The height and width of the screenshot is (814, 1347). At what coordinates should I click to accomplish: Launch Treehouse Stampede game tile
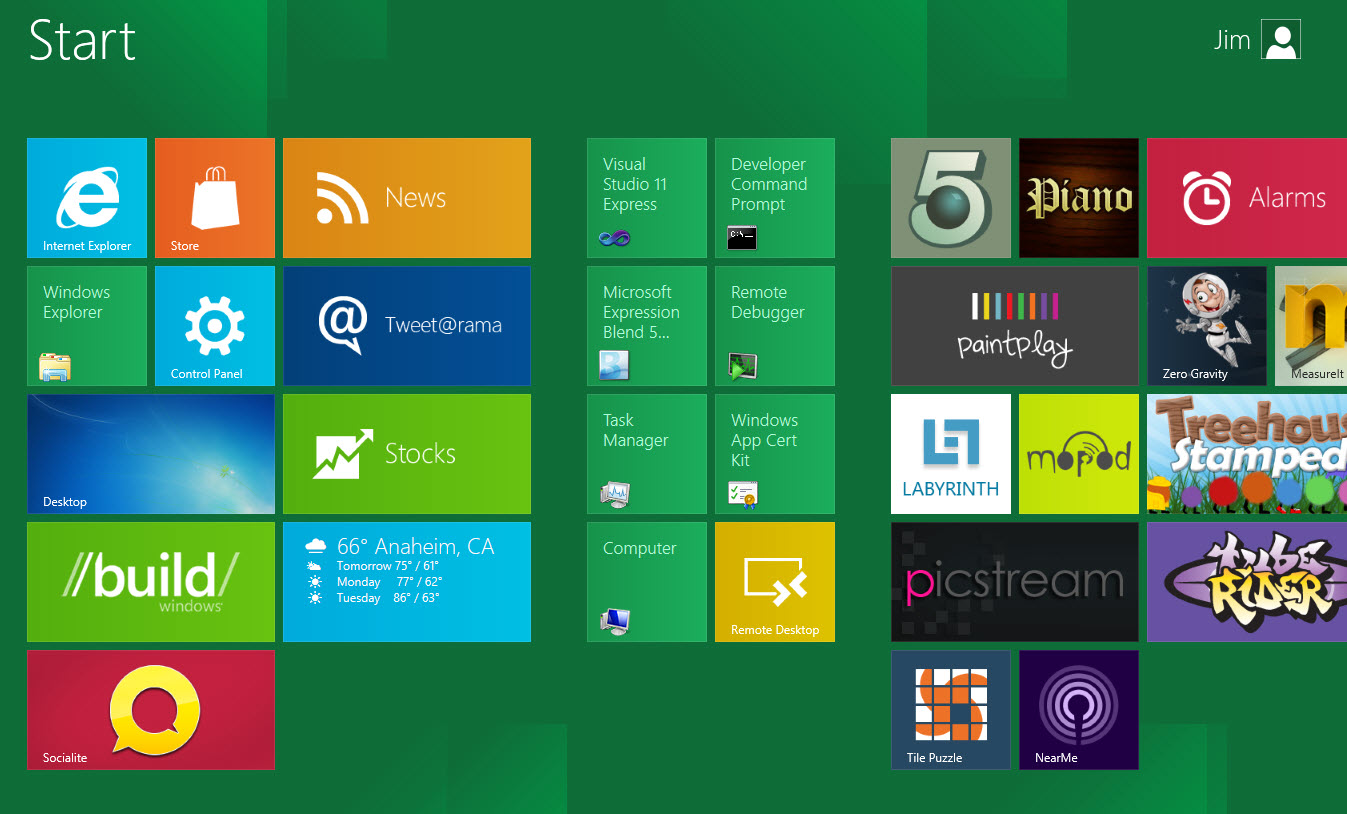point(1247,454)
